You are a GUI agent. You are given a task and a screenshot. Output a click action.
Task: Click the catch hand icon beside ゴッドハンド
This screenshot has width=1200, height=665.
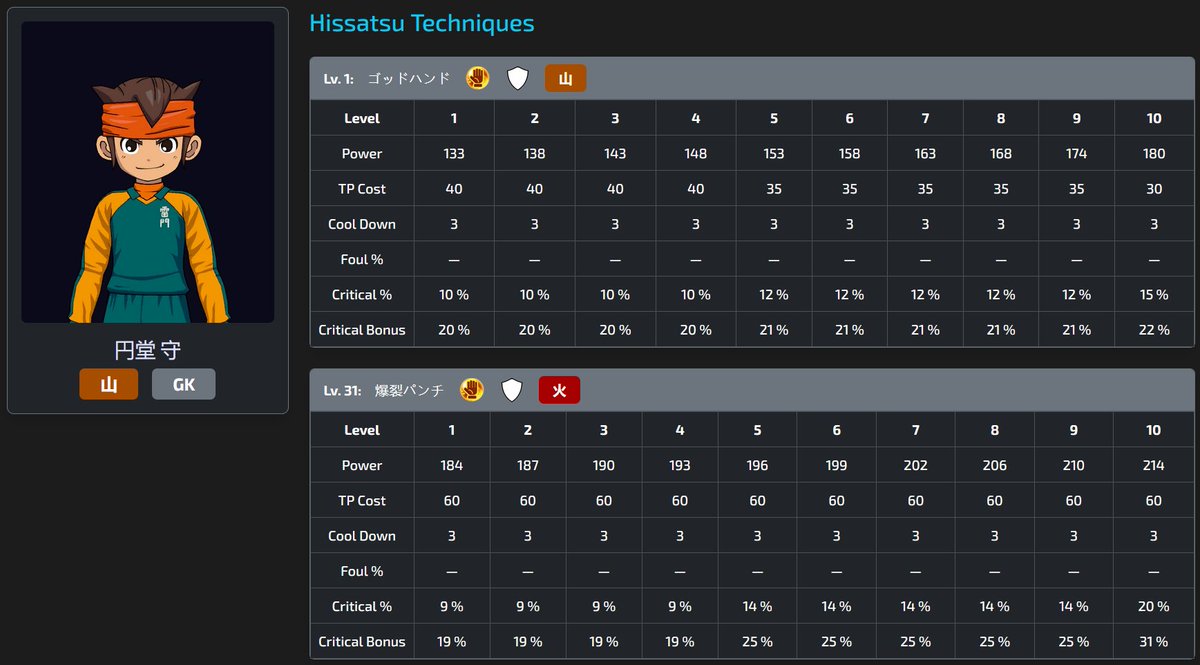click(x=478, y=78)
